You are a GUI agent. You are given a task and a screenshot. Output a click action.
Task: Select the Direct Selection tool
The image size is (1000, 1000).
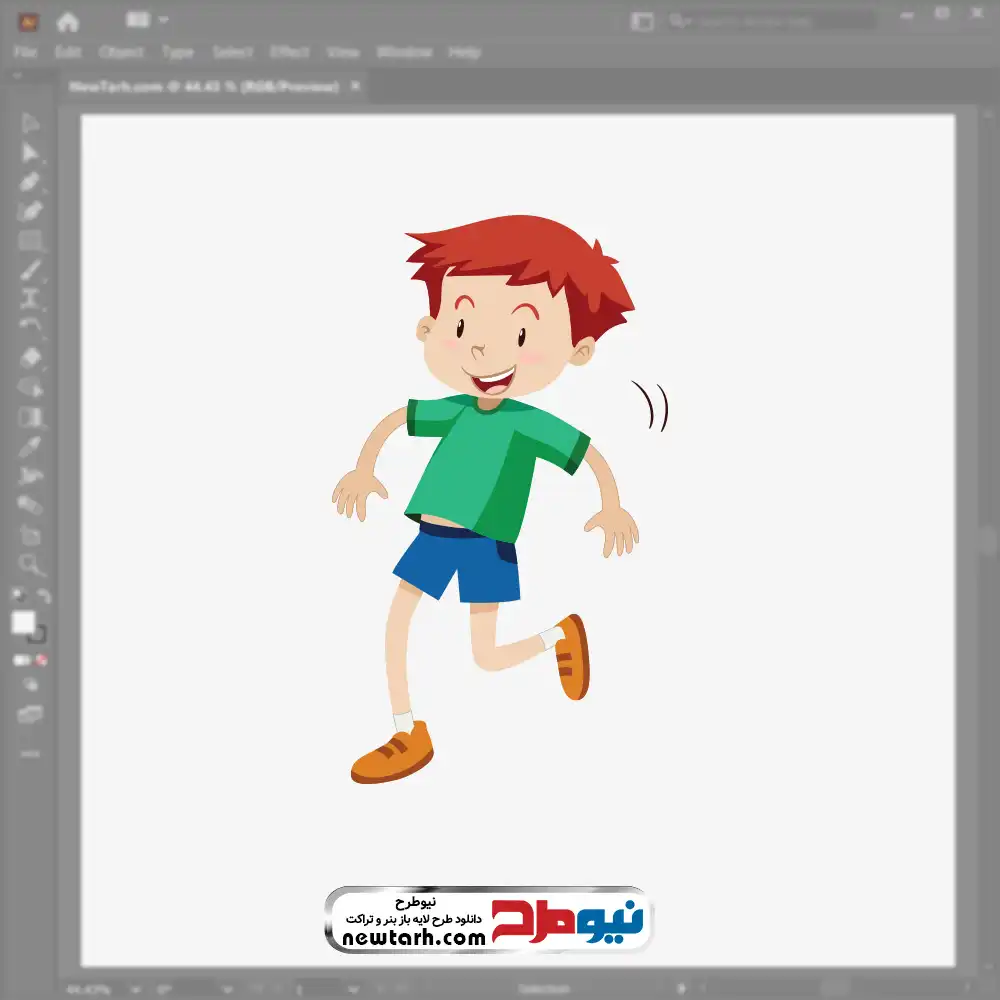(30, 153)
